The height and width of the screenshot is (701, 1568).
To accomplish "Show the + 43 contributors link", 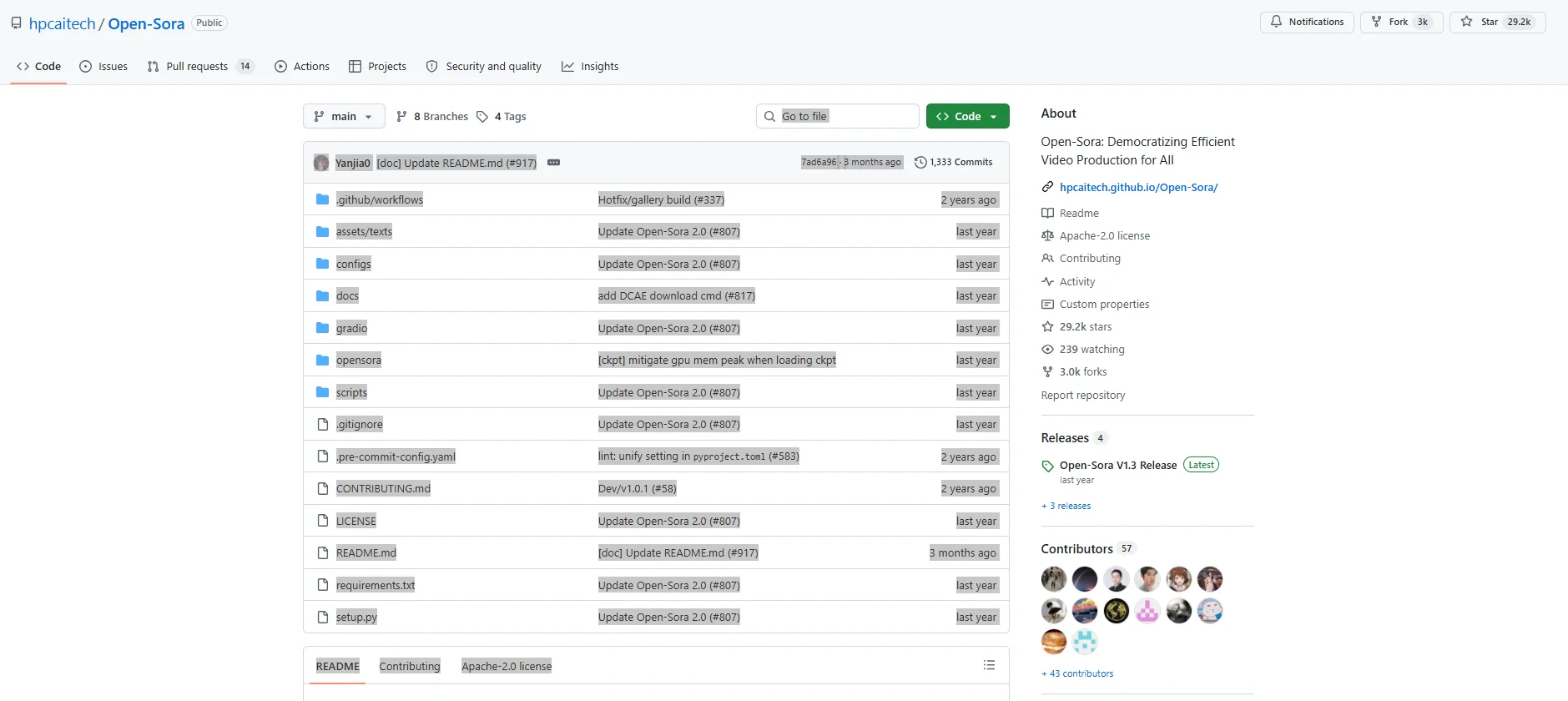I will click(1077, 673).
